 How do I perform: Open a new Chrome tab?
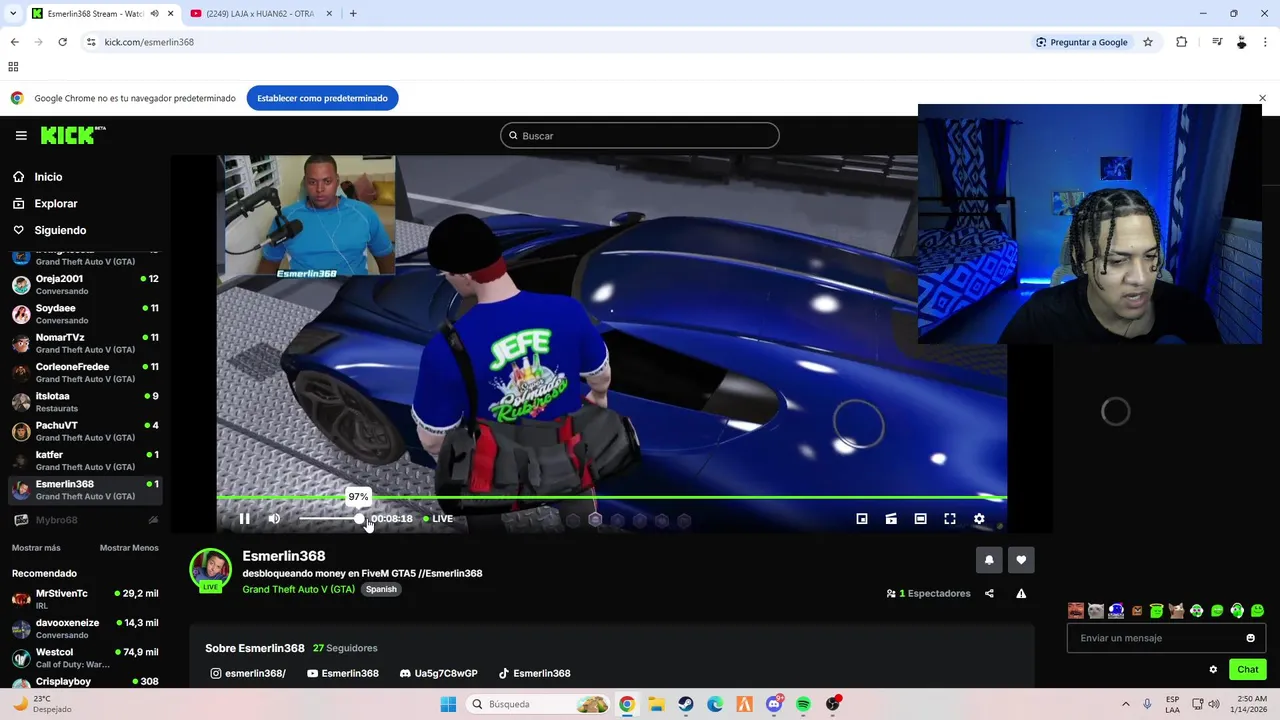click(353, 14)
